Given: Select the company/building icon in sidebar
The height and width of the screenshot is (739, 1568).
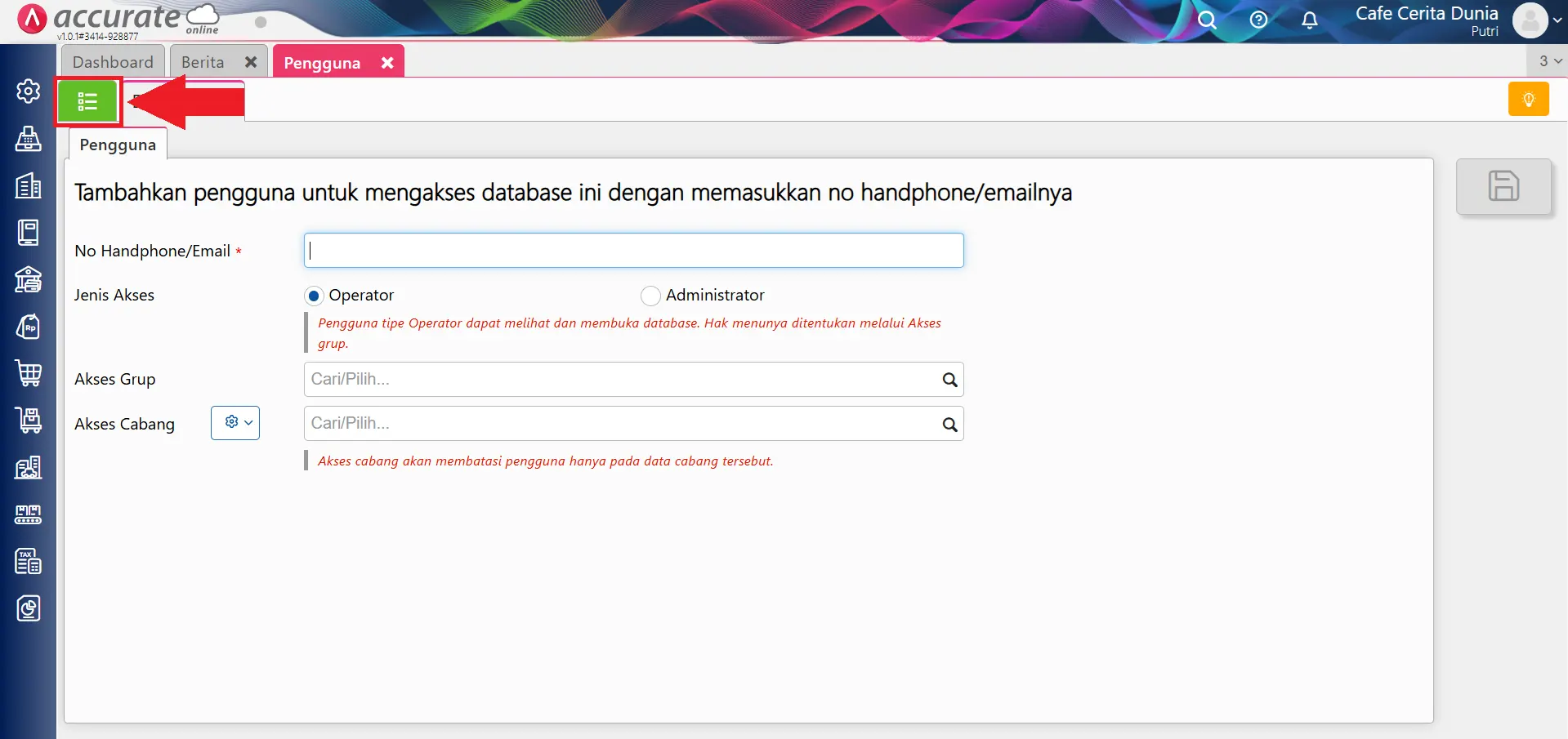Looking at the screenshot, I should 29,186.
